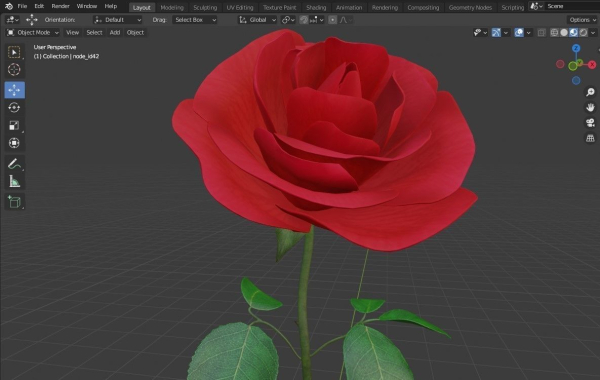Open the Render menu
Viewport: 600px width, 380px height.
click(x=60, y=6)
